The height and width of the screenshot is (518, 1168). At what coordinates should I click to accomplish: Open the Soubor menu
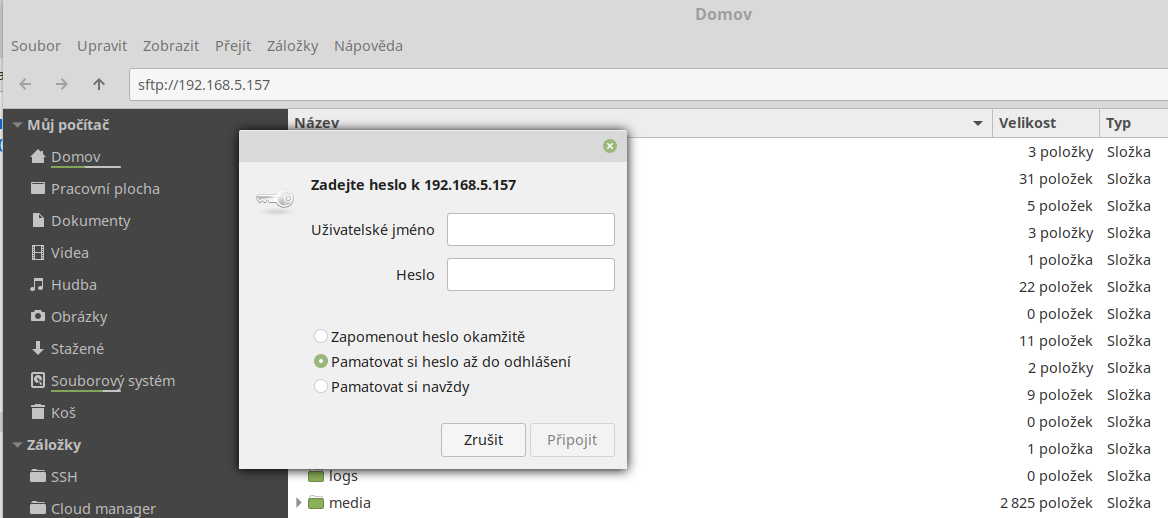[x=36, y=46]
